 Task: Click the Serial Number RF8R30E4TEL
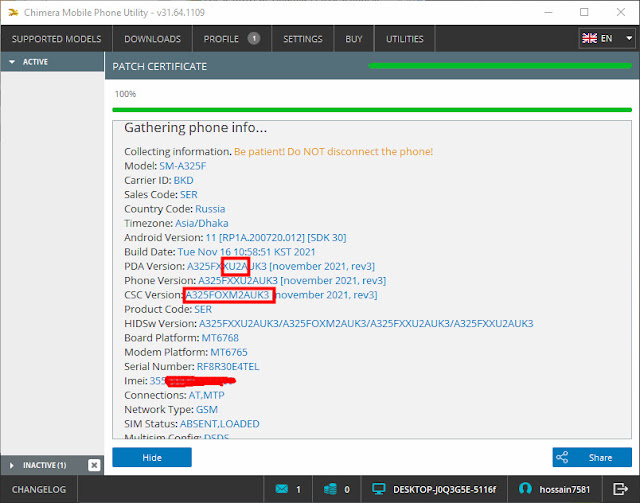(228, 366)
